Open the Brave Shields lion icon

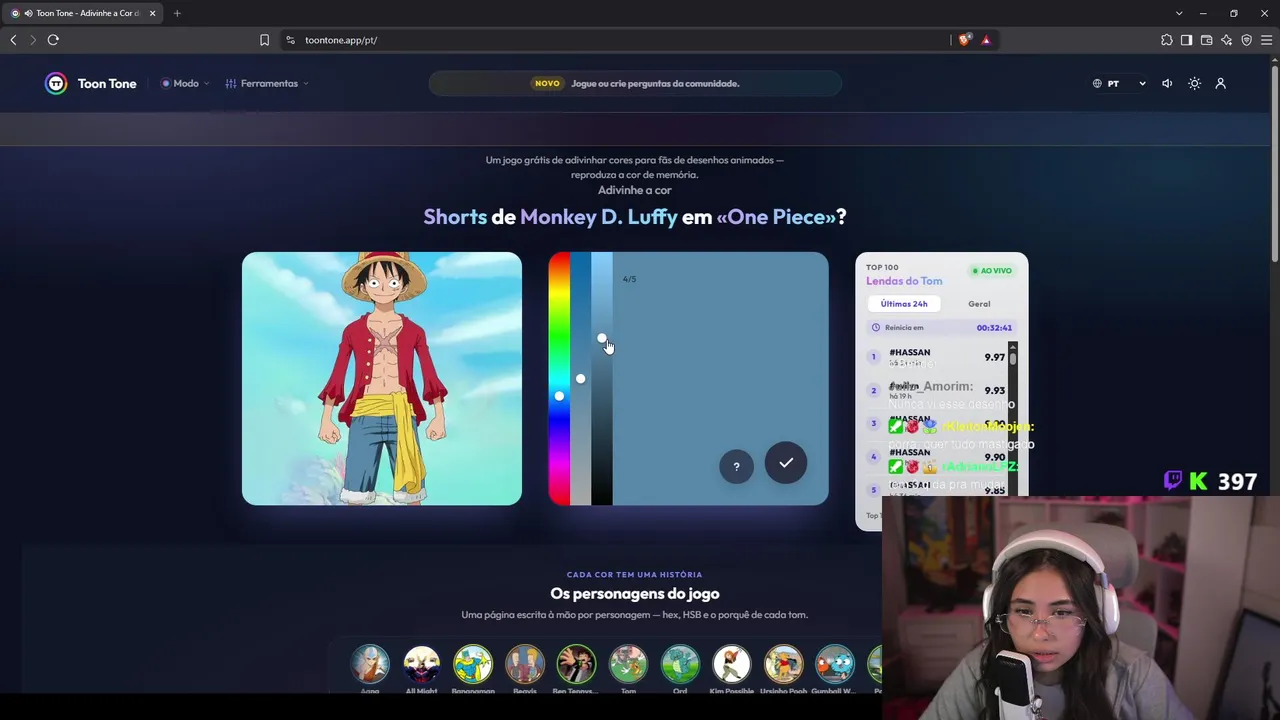pos(964,40)
